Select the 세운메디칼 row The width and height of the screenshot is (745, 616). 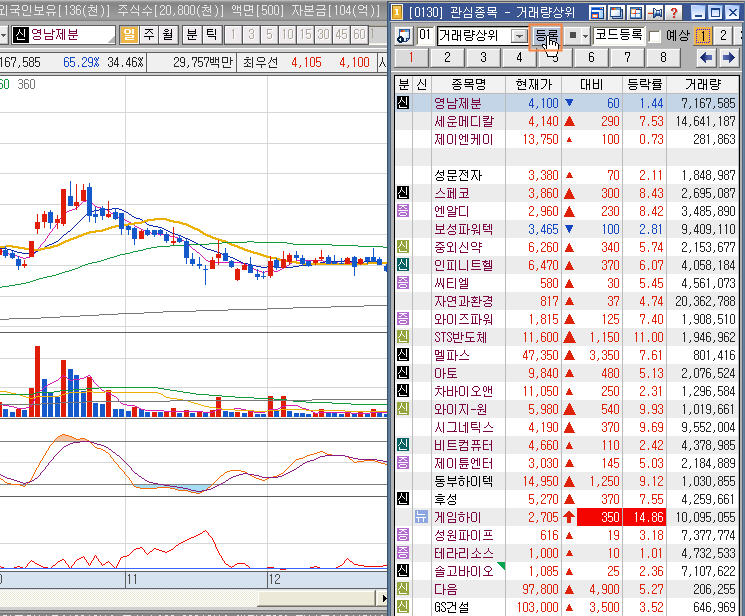[567, 121]
